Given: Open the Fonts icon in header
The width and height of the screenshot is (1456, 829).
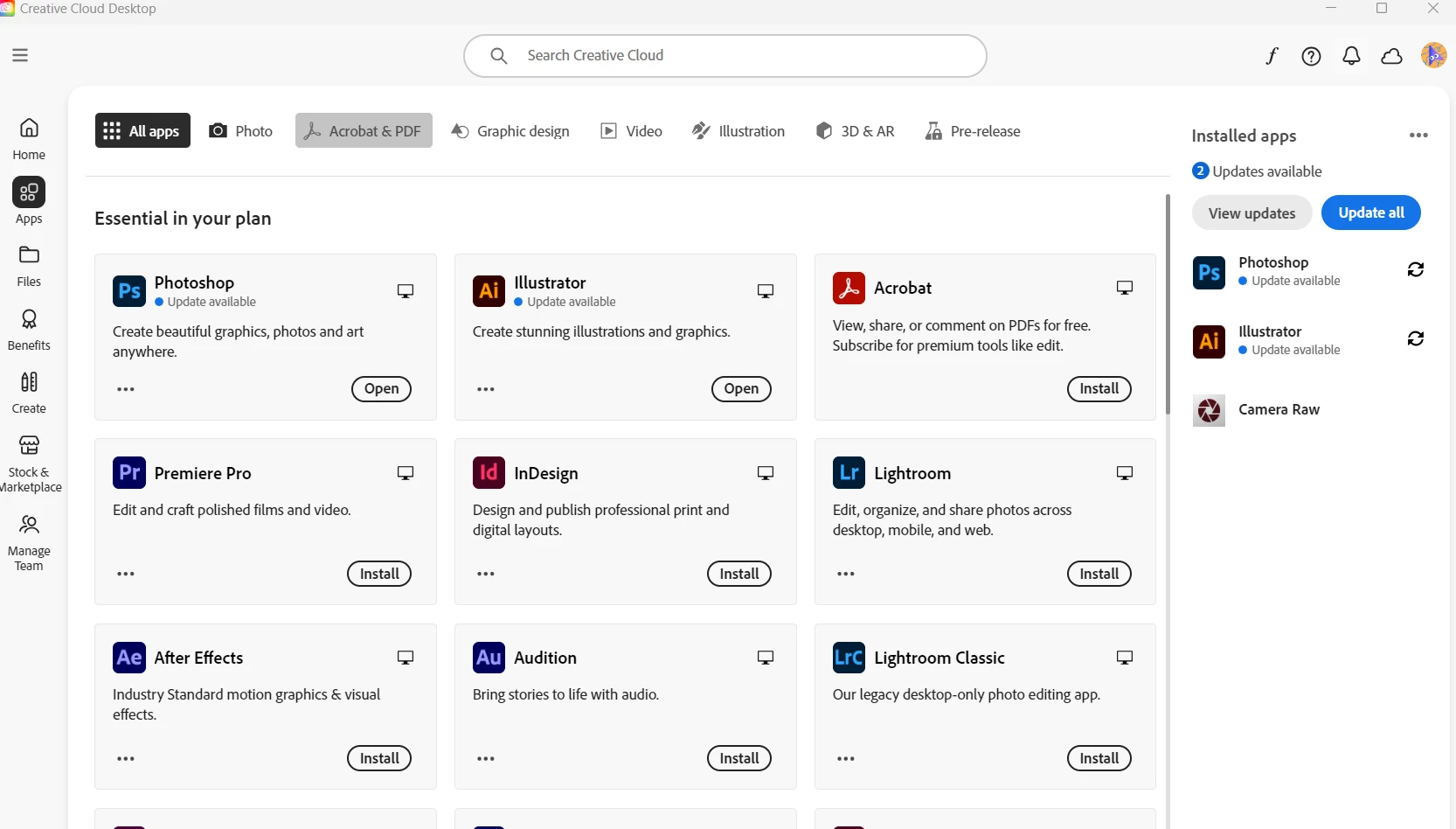Looking at the screenshot, I should pyautogui.click(x=1272, y=56).
